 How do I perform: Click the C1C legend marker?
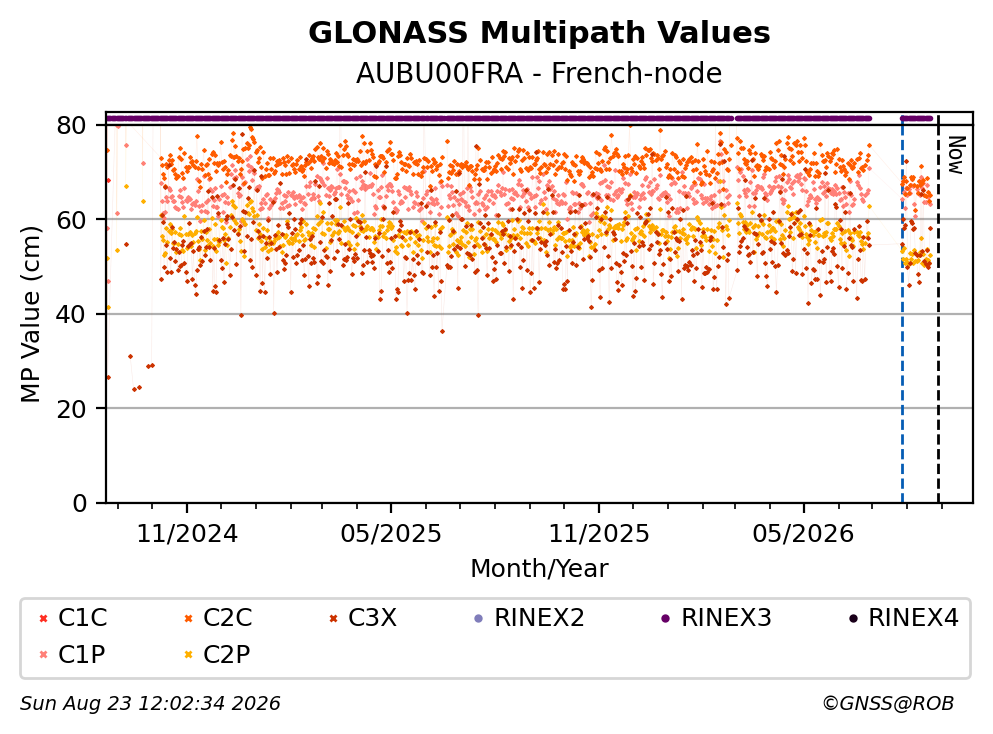(43, 618)
